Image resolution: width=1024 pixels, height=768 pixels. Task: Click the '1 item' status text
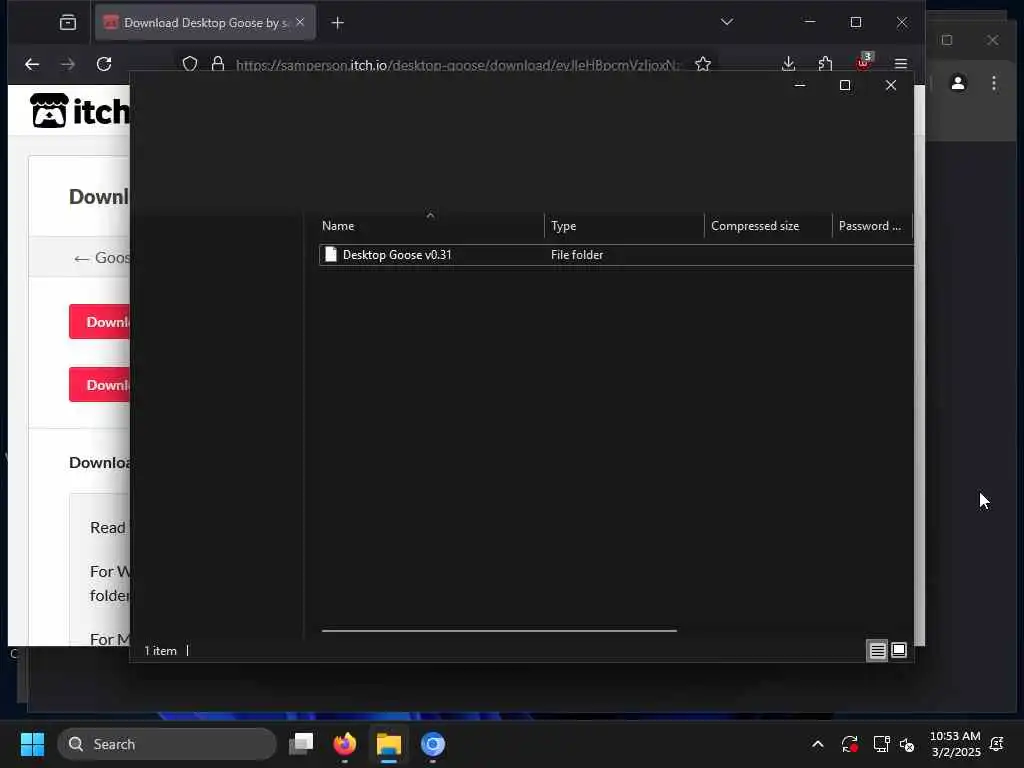coord(160,651)
